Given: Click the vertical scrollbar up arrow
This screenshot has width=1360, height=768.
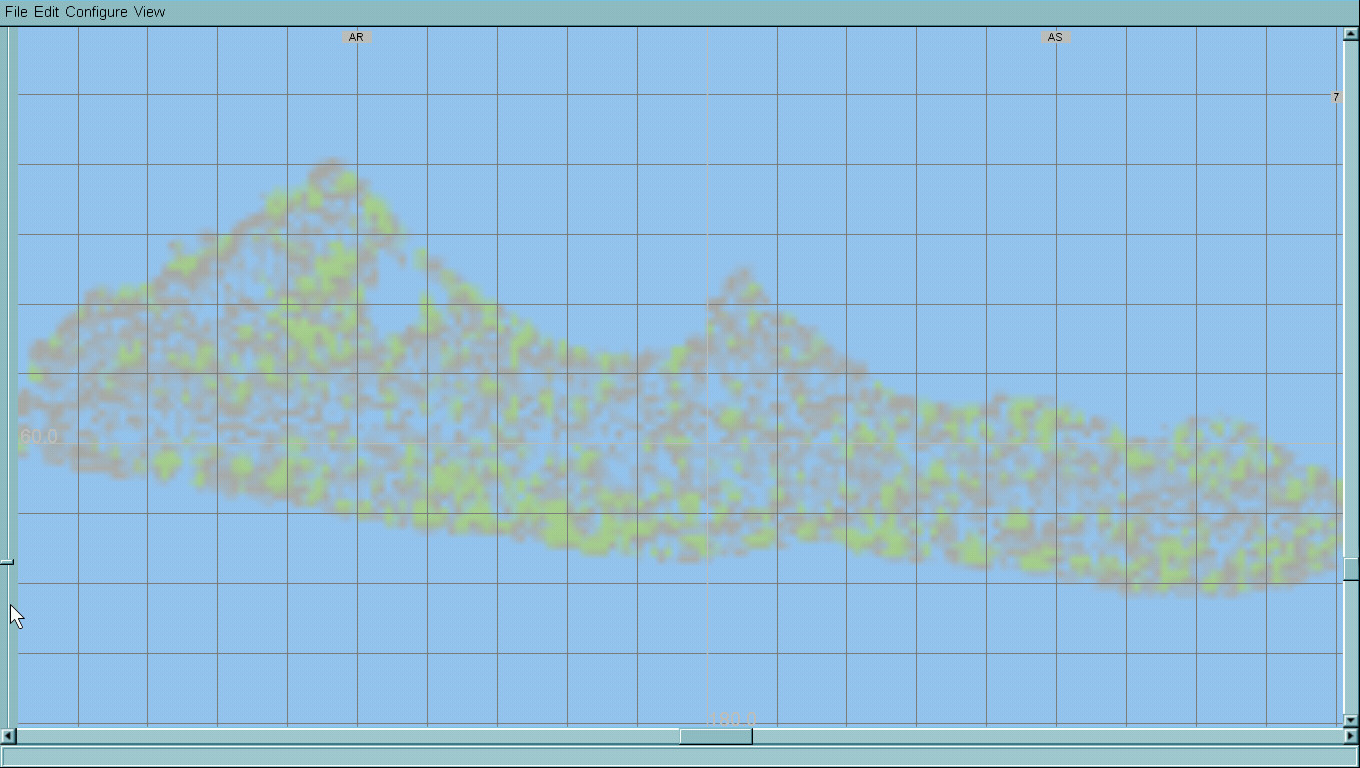Looking at the screenshot, I should [1351, 34].
